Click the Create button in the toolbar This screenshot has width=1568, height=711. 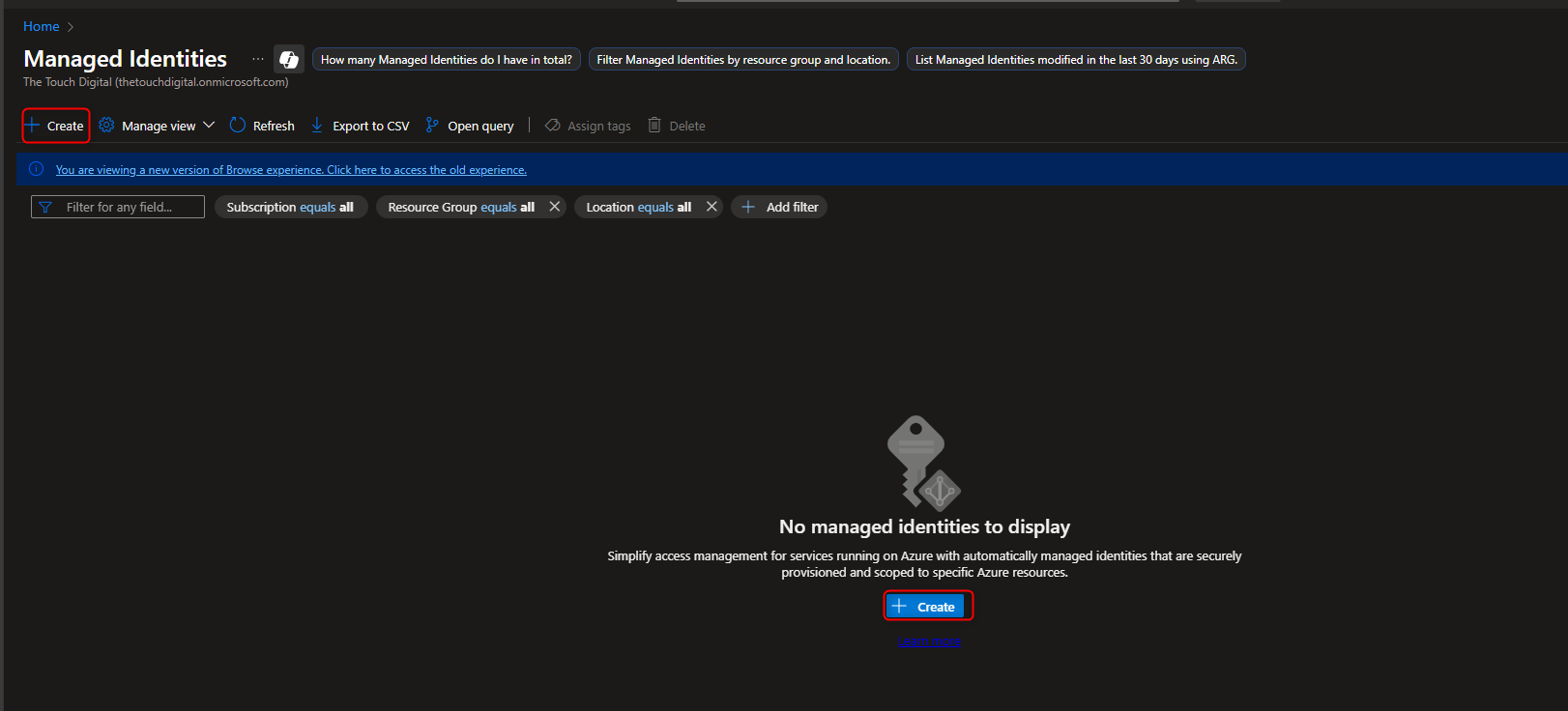[x=55, y=126]
